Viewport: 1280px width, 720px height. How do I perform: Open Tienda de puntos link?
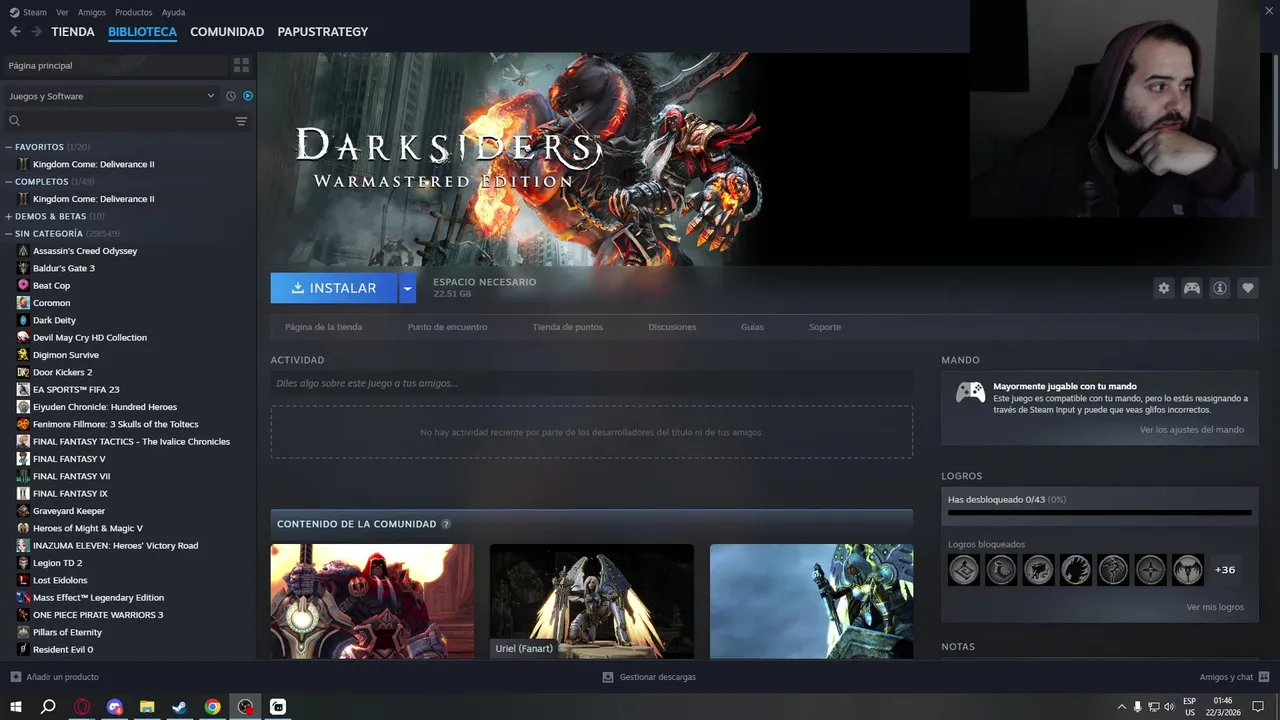click(568, 327)
